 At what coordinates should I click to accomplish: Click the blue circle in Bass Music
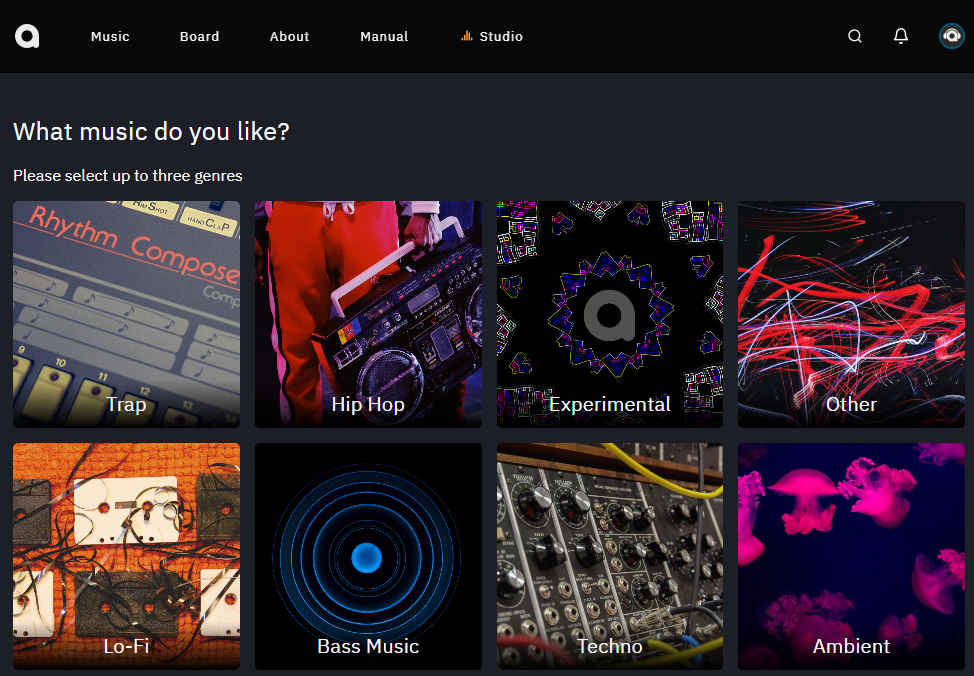(366, 557)
